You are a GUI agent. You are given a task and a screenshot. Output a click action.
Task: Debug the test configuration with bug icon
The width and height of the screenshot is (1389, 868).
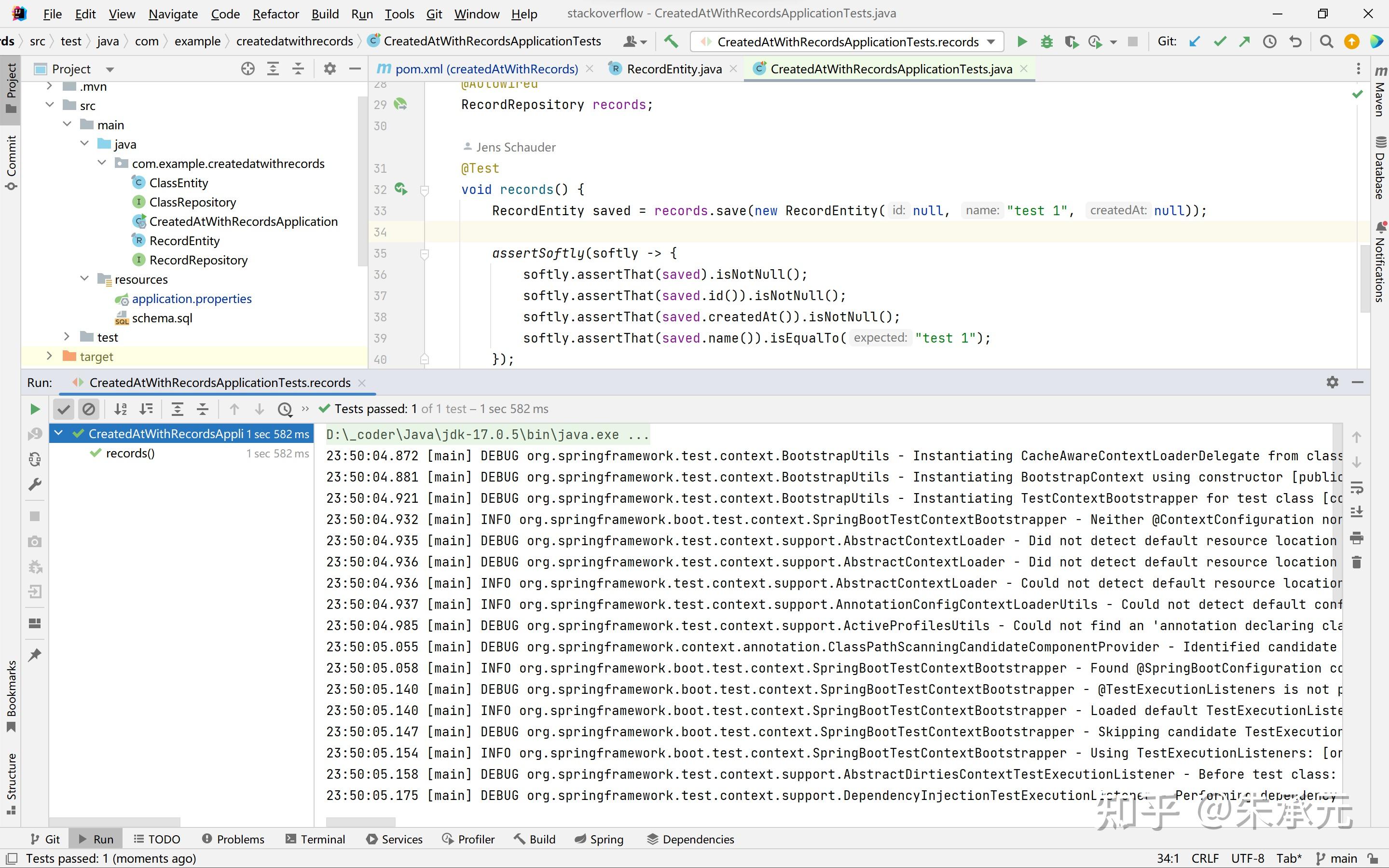[x=1046, y=41]
